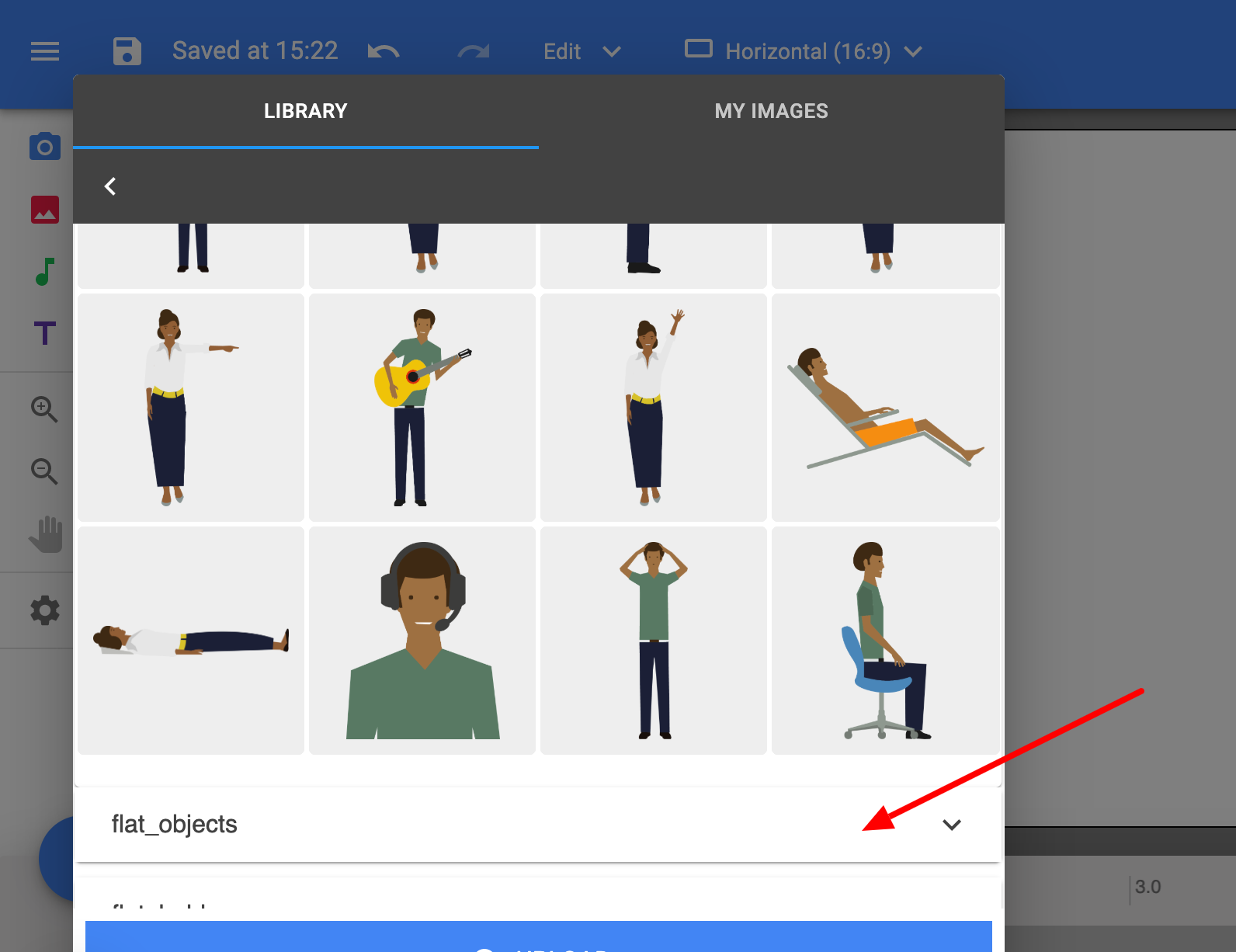Image resolution: width=1236 pixels, height=952 pixels.
Task: Redo the last undone action
Action: coord(474,51)
